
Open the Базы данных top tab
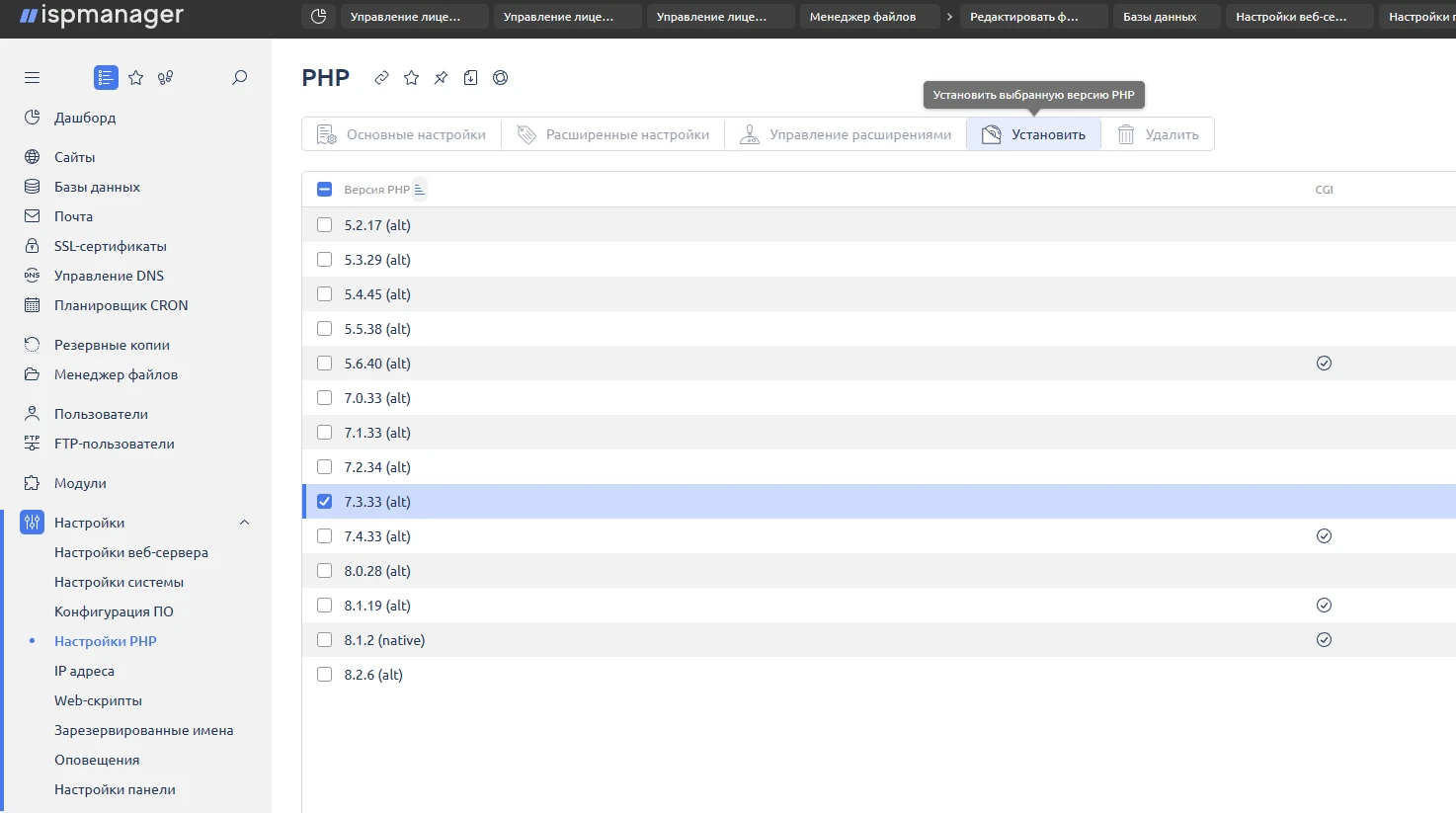click(1159, 17)
